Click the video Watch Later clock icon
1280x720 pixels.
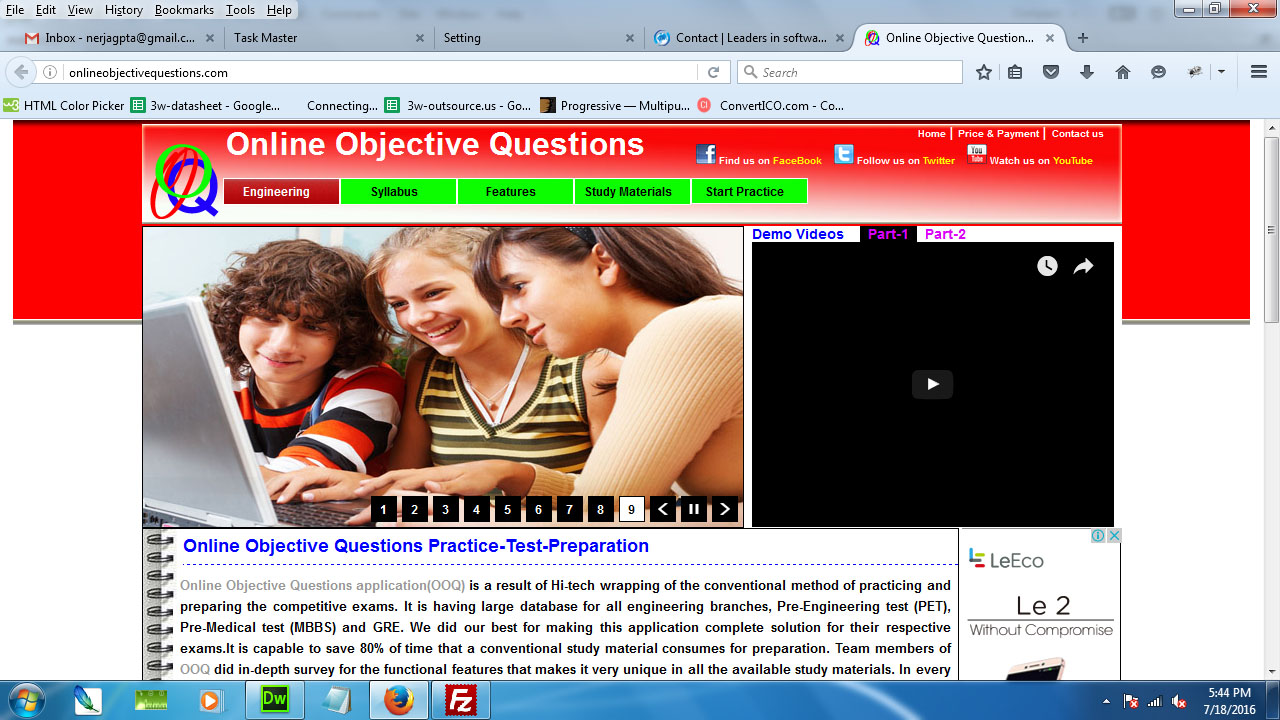point(1047,266)
